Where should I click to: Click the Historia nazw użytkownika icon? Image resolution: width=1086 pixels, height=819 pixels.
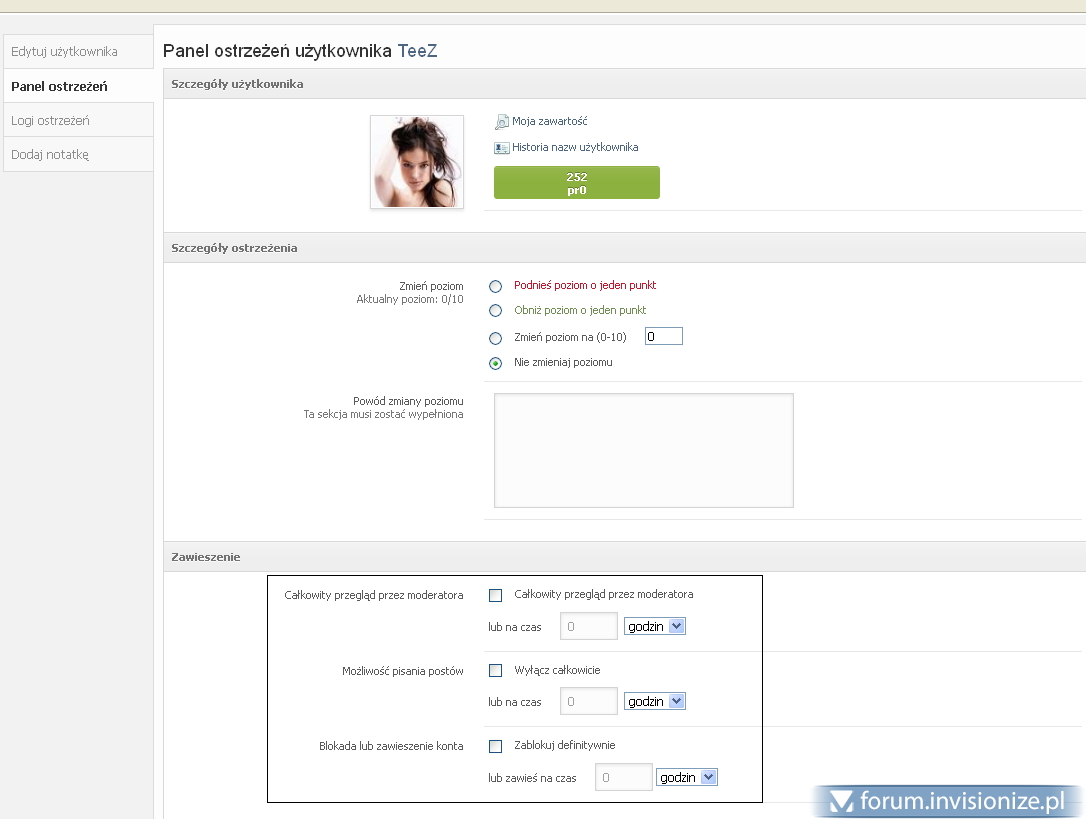(x=502, y=148)
